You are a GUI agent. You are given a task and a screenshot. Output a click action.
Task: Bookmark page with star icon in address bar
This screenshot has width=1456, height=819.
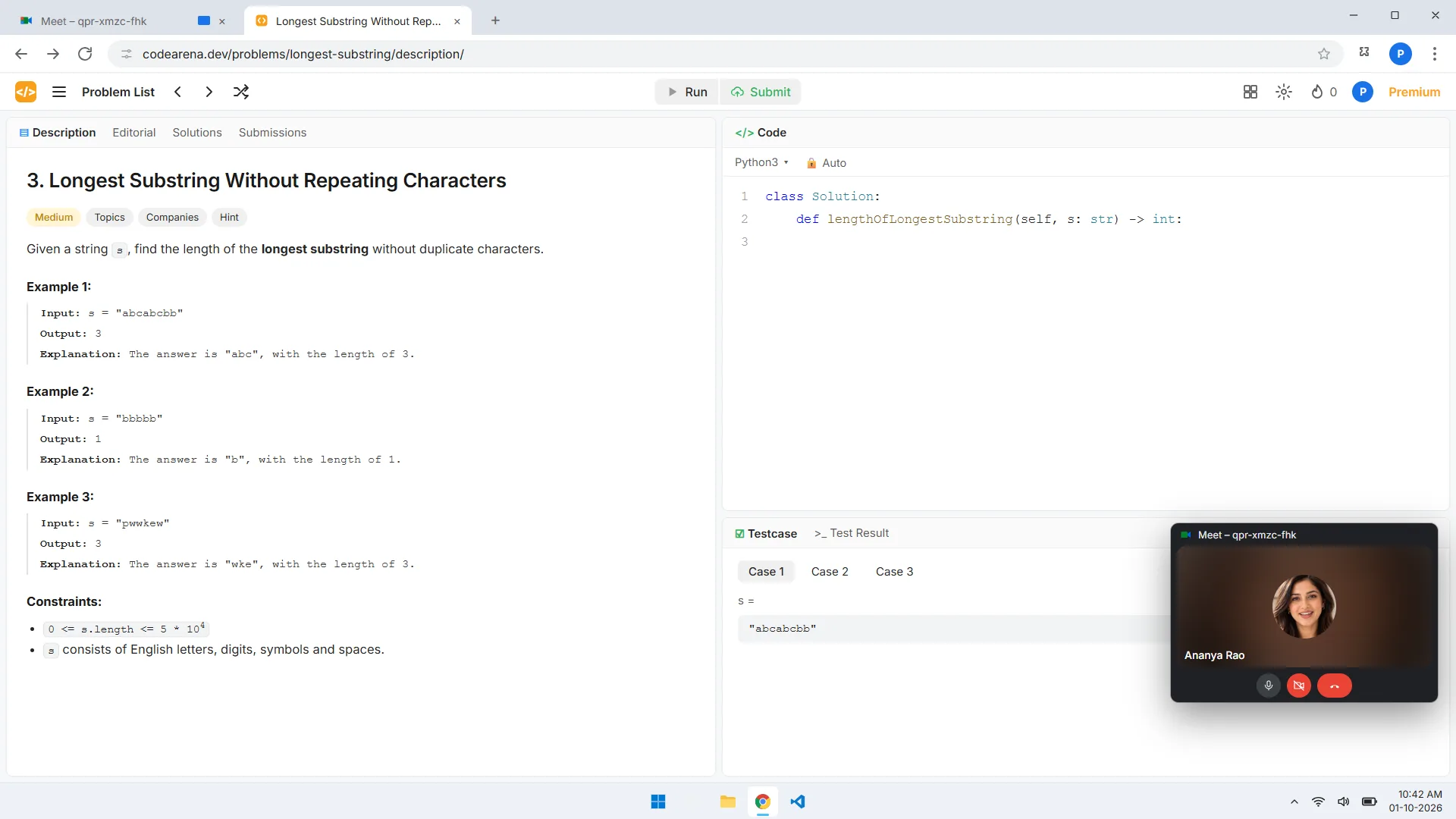pyautogui.click(x=1324, y=54)
